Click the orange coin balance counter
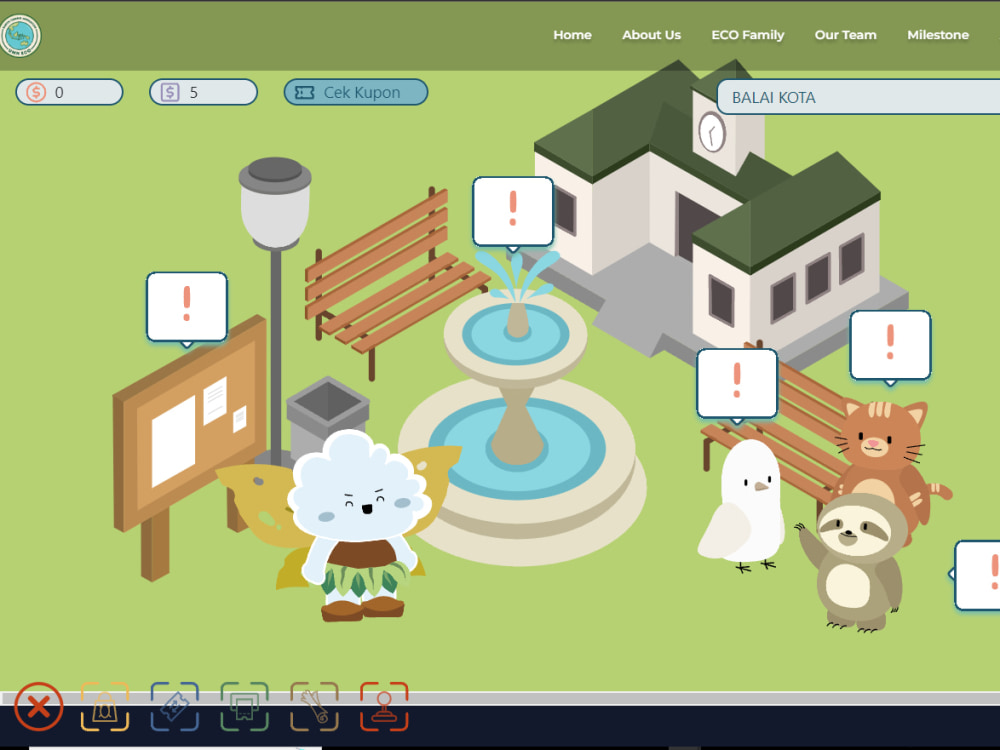The image size is (1000, 750). pyautogui.click(x=70, y=92)
